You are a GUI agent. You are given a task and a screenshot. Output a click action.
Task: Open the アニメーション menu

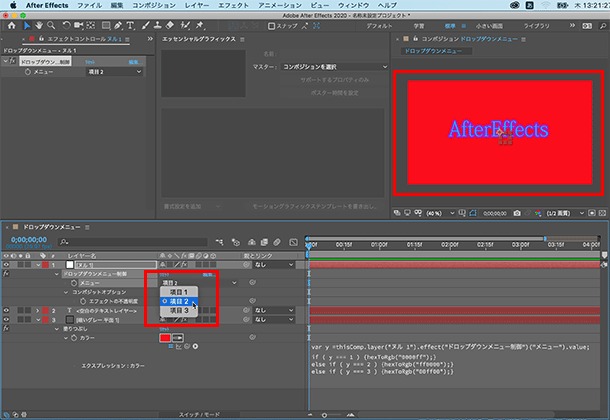tap(280, 5)
